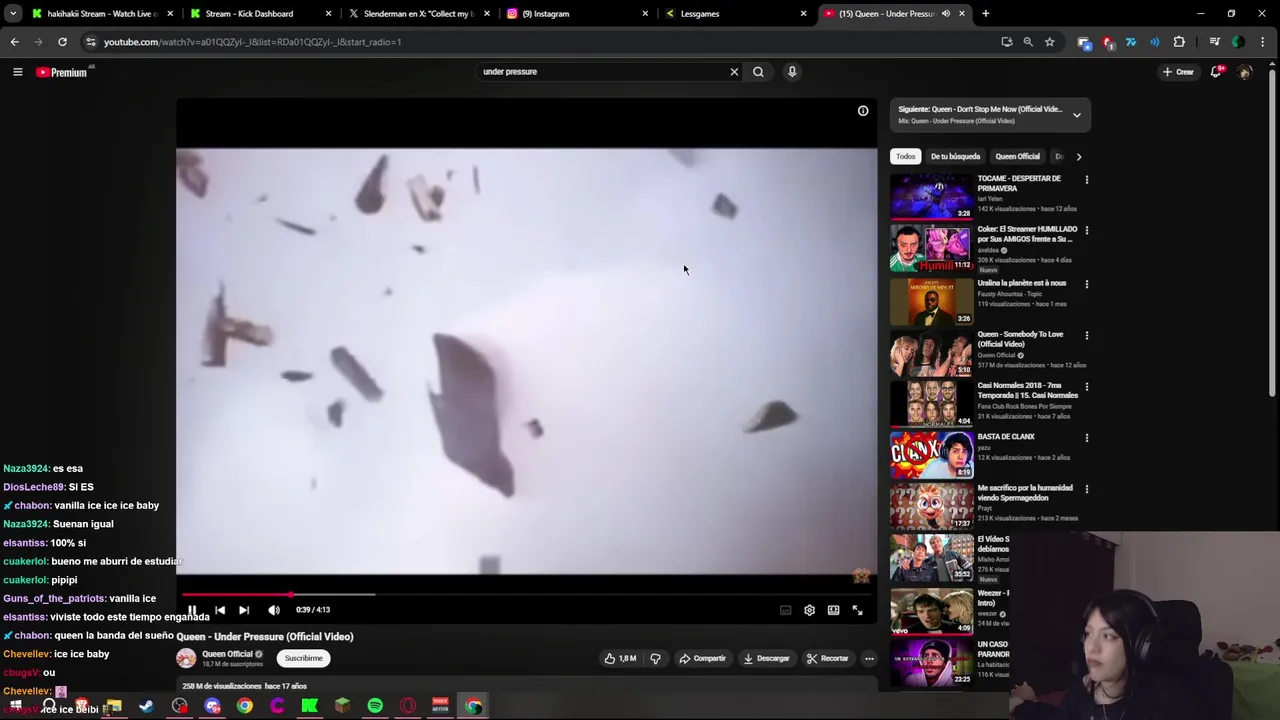Seek on the red video progress bar

pos(527,594)
